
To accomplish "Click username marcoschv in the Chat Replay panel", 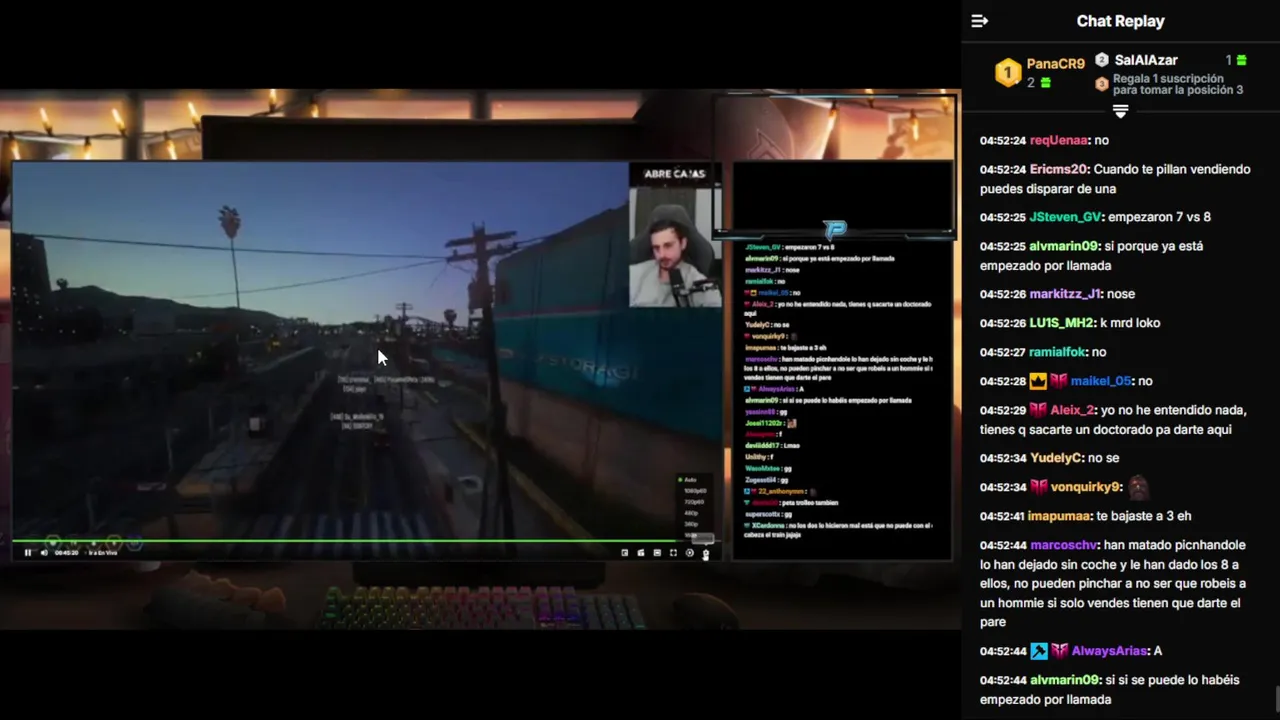I will pyautogui.click(x=1064, y=545).
